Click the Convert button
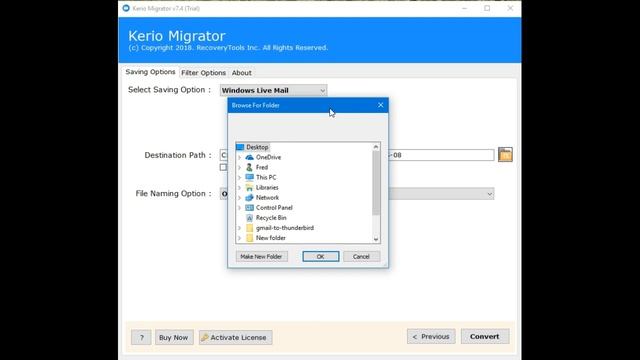Image resolution: width=640 pixels, height=360 pixels. click(x=484, y=337)
